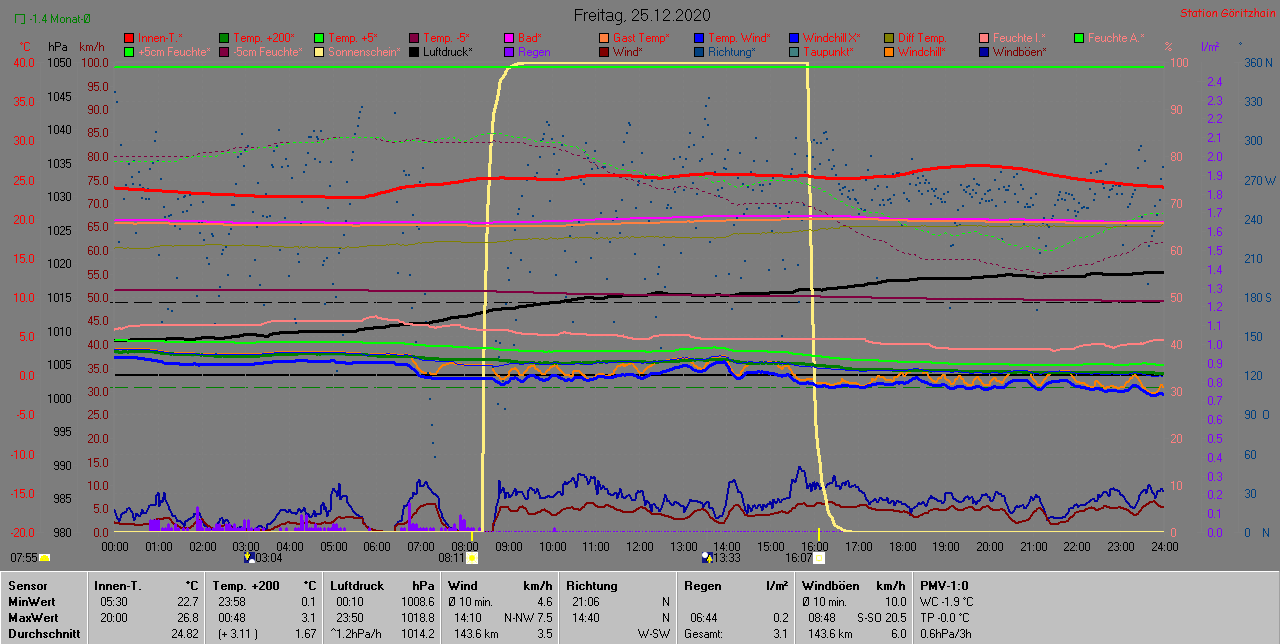Click the sunset icon at 16:07

818,558
